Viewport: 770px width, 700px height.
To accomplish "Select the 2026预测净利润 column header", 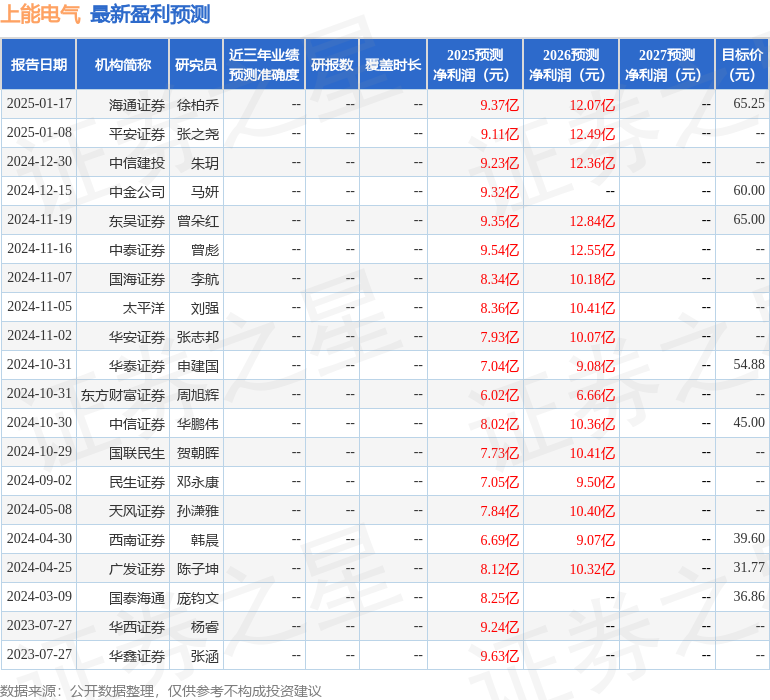I will (571, 65).
